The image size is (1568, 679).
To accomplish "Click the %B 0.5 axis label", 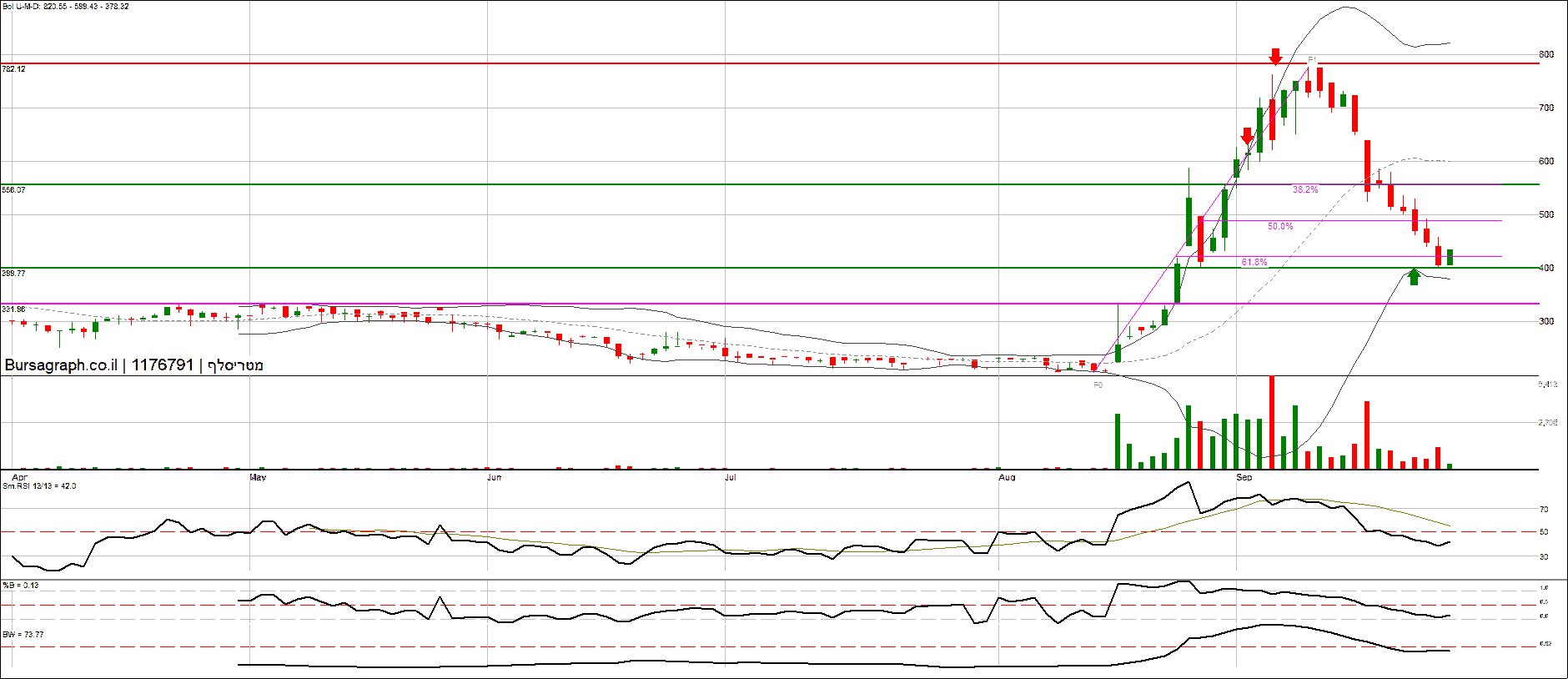I will (1544, 602).
